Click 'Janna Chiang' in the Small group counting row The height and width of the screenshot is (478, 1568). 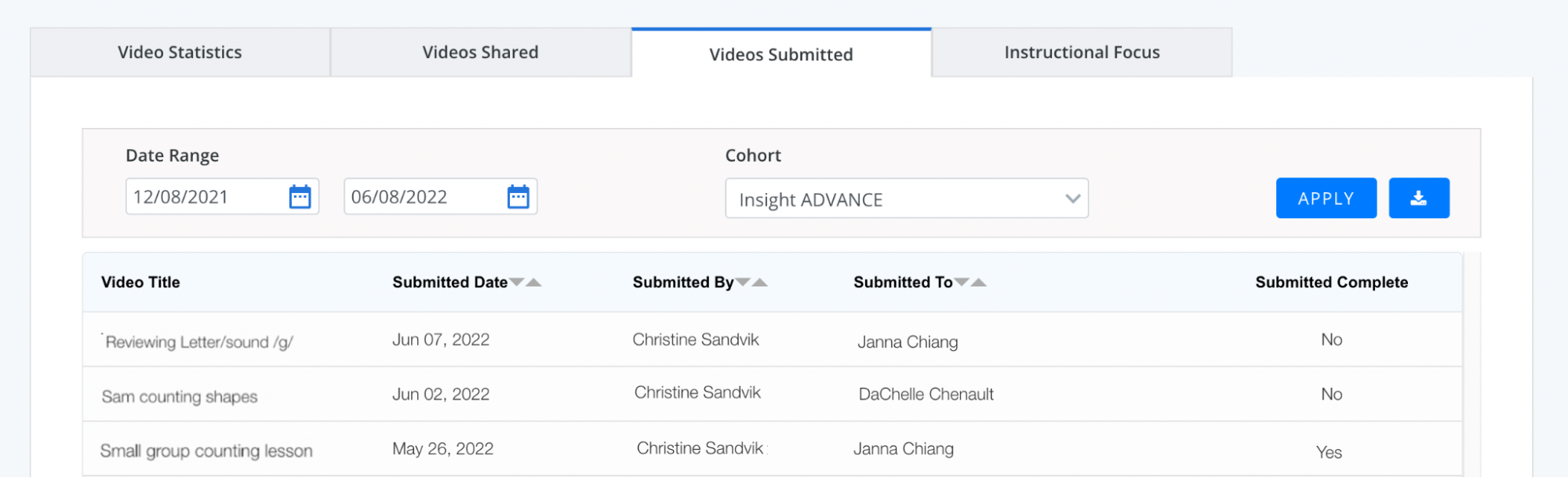pos(904,449)
